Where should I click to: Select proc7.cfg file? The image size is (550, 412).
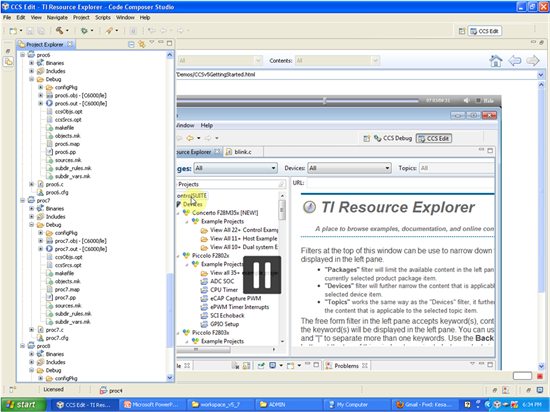[57, 338]
